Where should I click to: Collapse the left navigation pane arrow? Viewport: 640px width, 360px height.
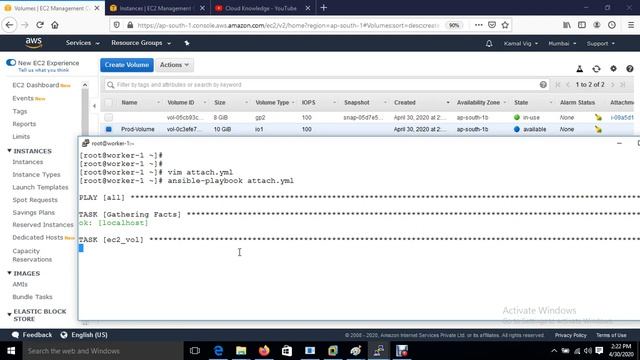[94, 106]
